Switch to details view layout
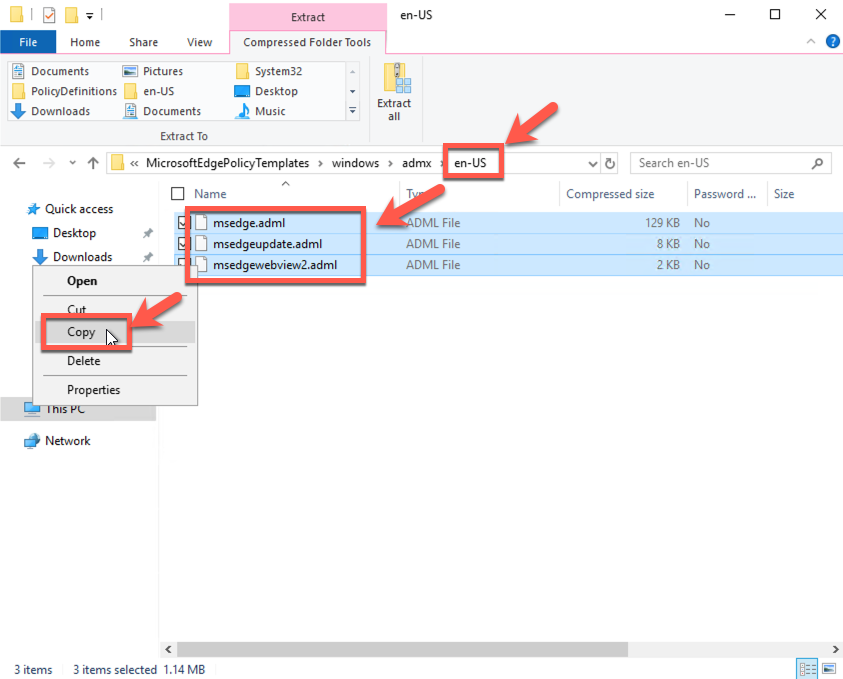This screenshot has height=679, width=843. coord(806,669)
